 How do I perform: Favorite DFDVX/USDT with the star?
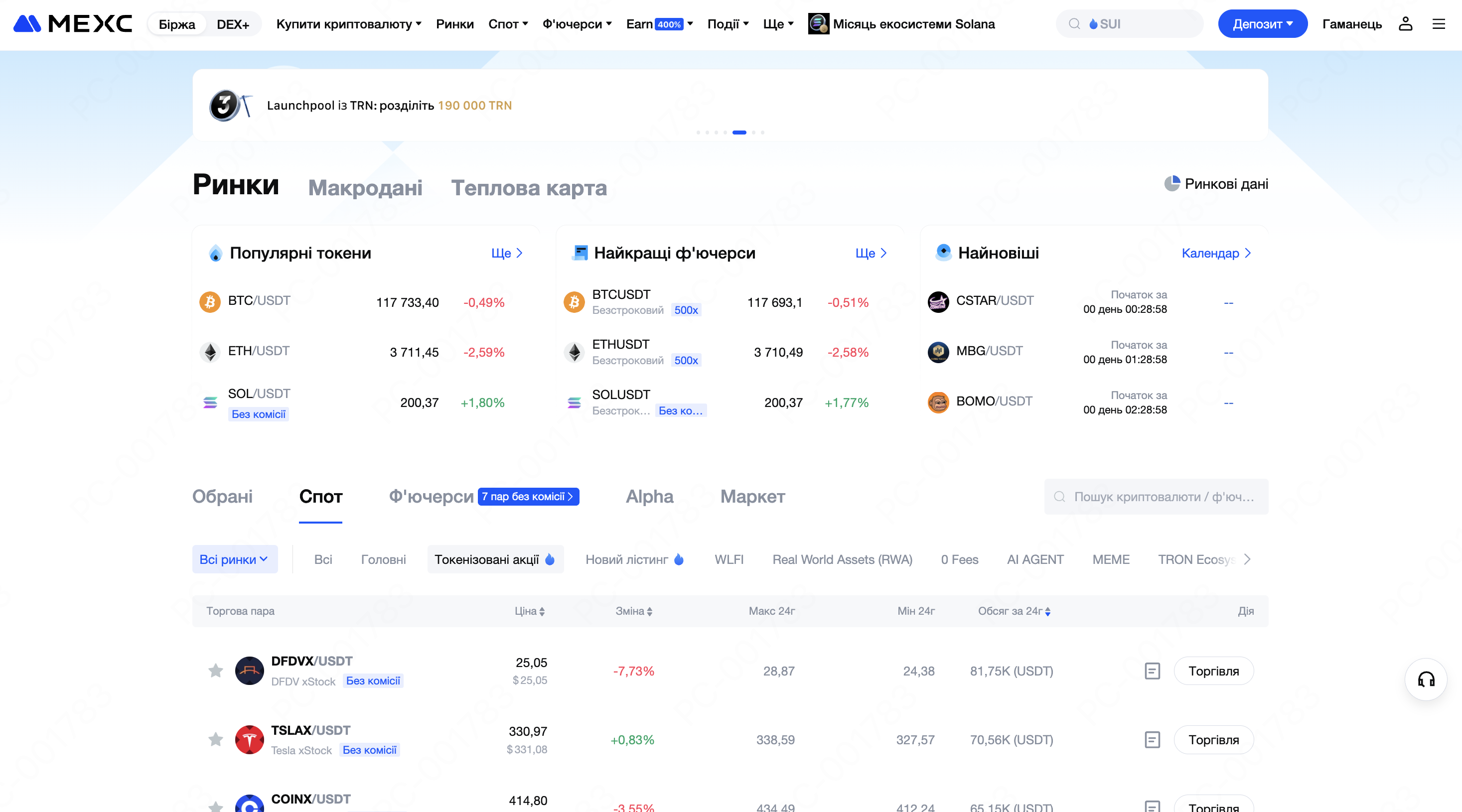pyautogui.click(x=216, y=671)
